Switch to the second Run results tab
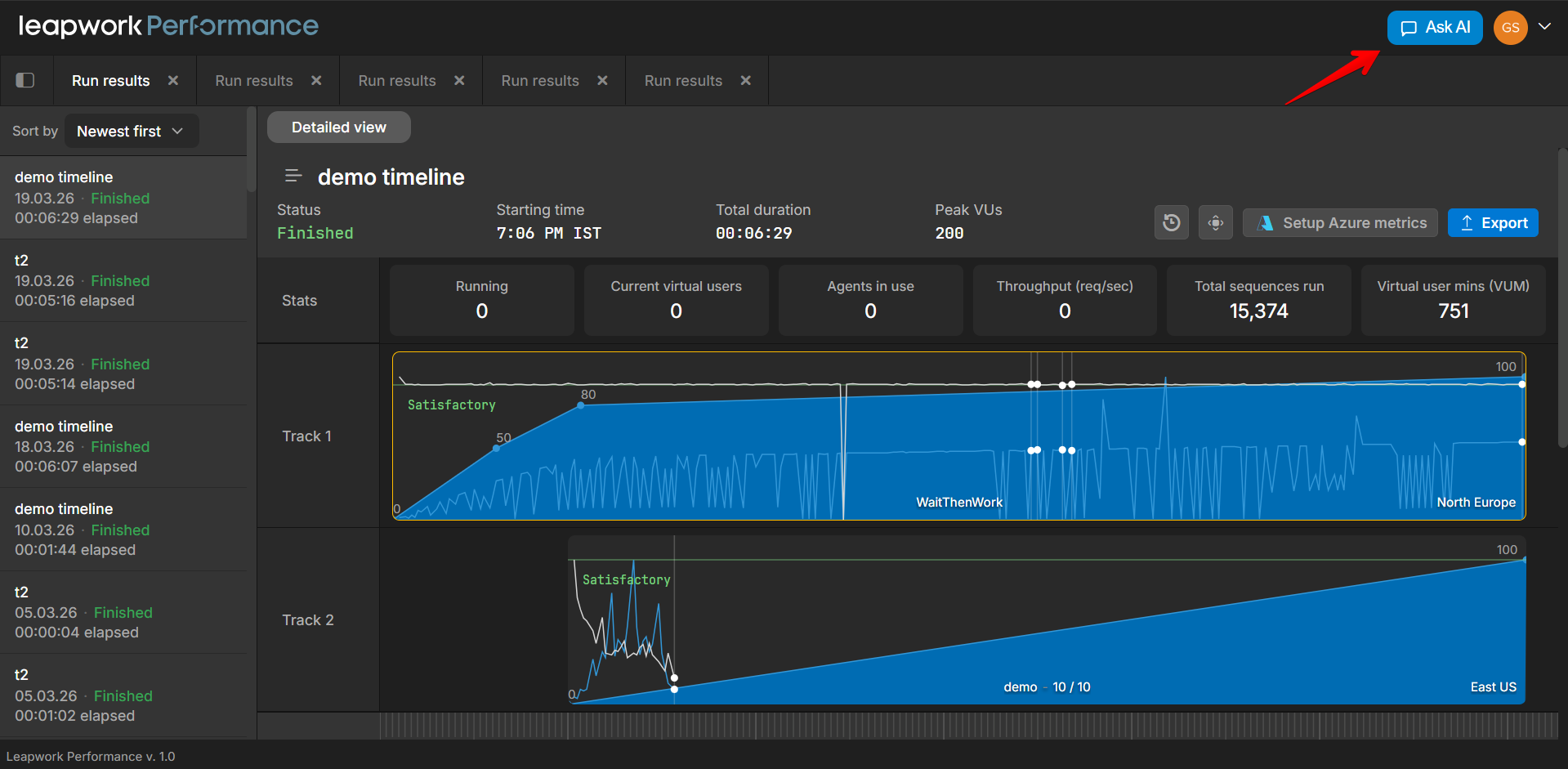The width and height of the screenshot is (1568, 769). pyautogui.click(x=253, y=81)
